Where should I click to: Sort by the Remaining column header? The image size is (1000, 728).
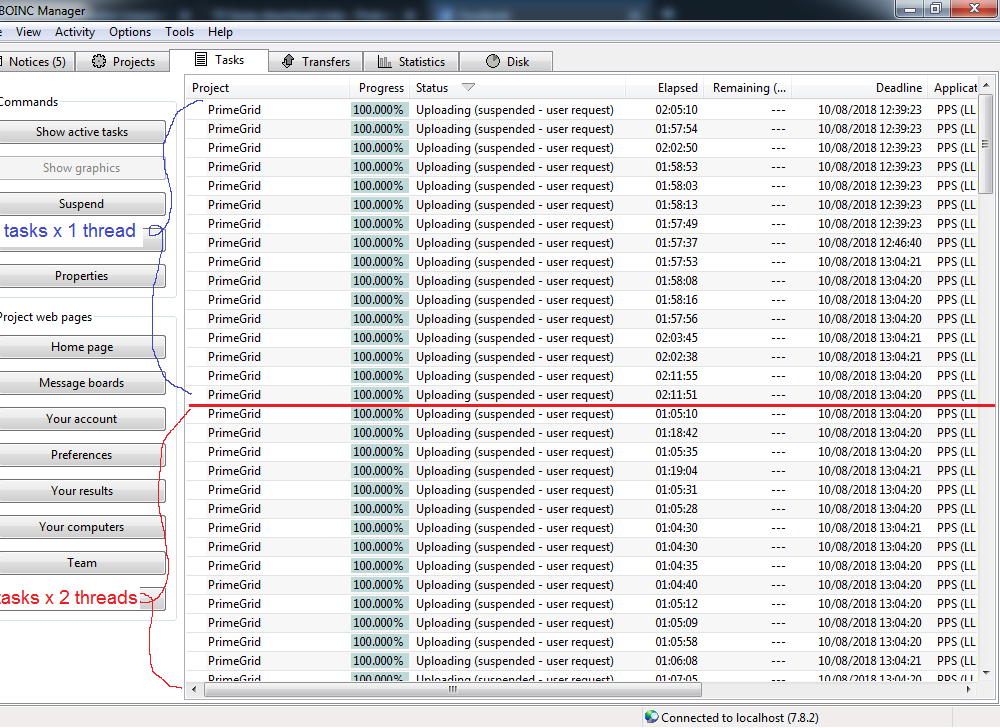[x=749, y=88]
